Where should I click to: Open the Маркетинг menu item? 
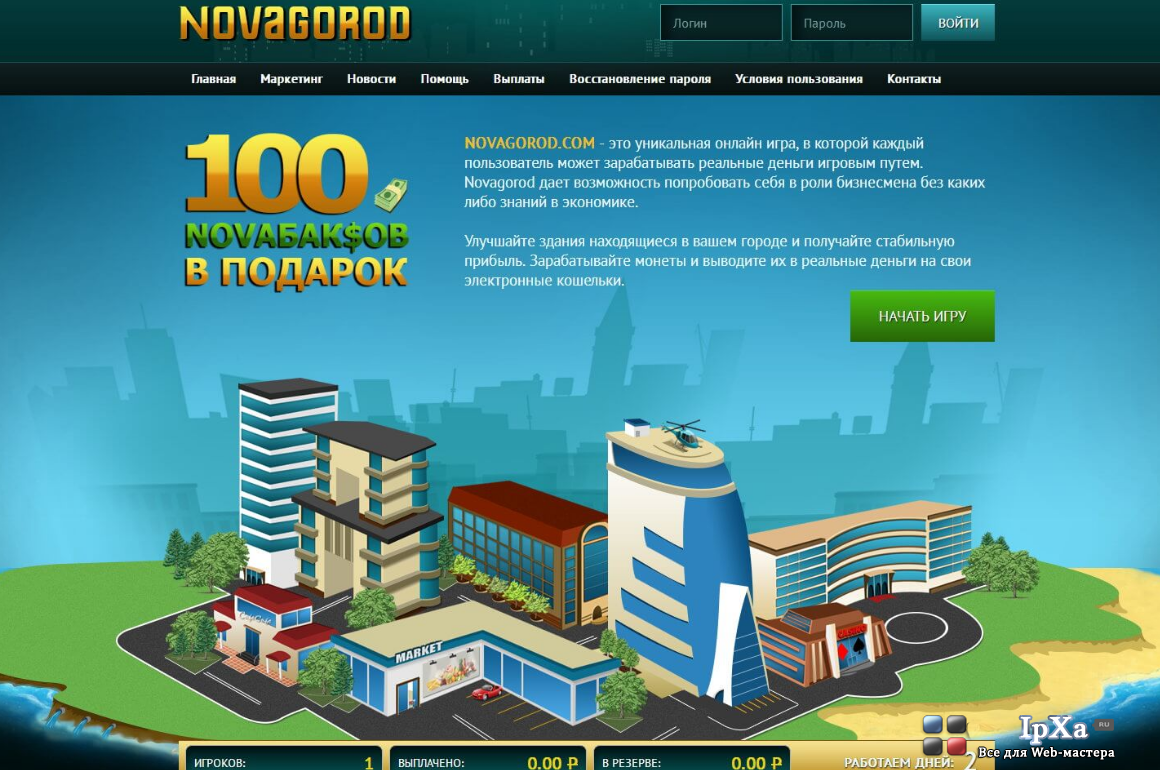291,79
